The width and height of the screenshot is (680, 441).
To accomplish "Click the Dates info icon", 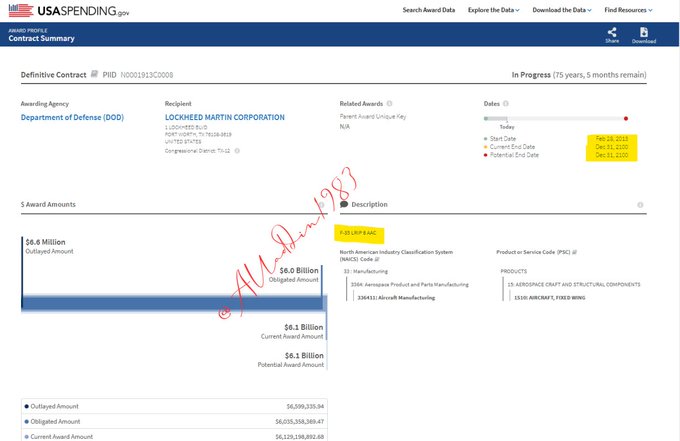I will (x=507, y=103).
